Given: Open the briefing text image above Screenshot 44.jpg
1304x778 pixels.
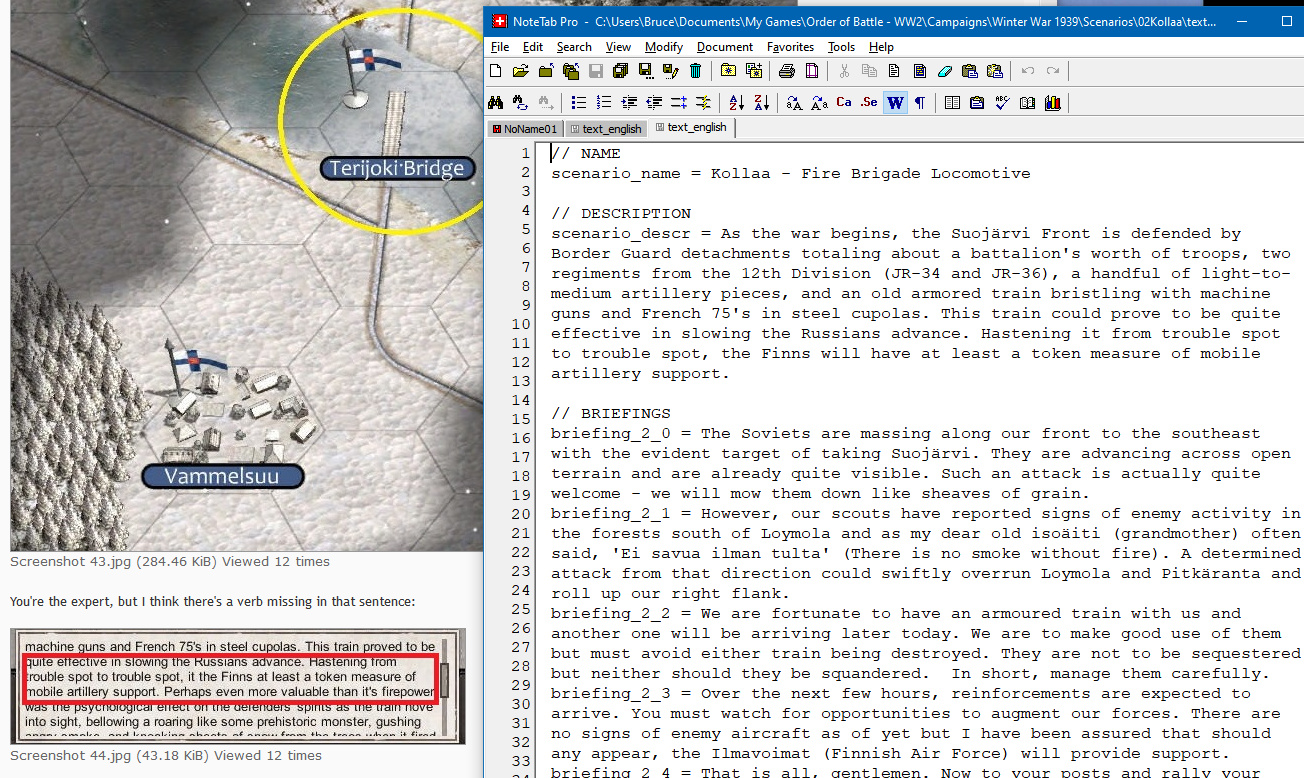Looking at the screenshot, I should click(x=238, y=687).
